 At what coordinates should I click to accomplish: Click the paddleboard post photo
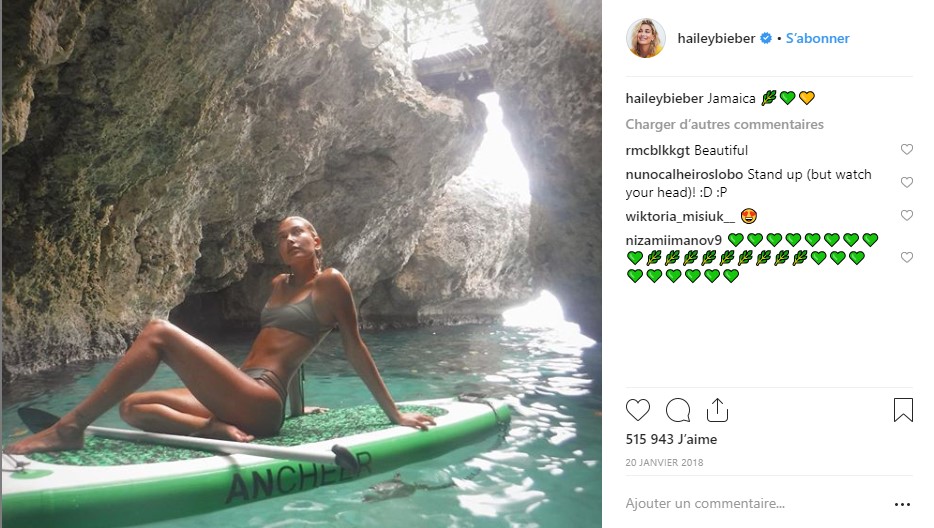(300, 264)
